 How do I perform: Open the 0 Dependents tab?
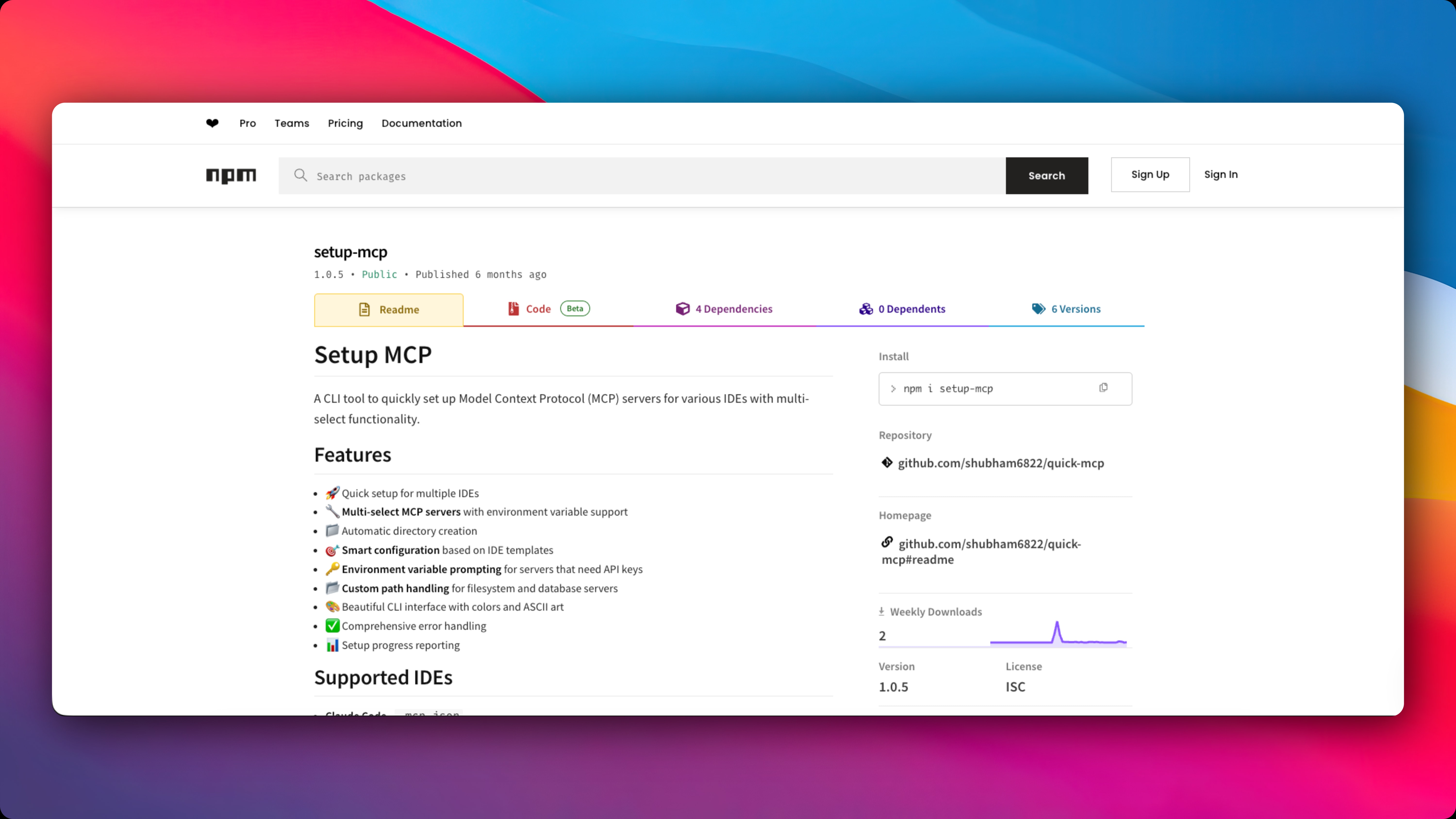[x=911, y=309]
